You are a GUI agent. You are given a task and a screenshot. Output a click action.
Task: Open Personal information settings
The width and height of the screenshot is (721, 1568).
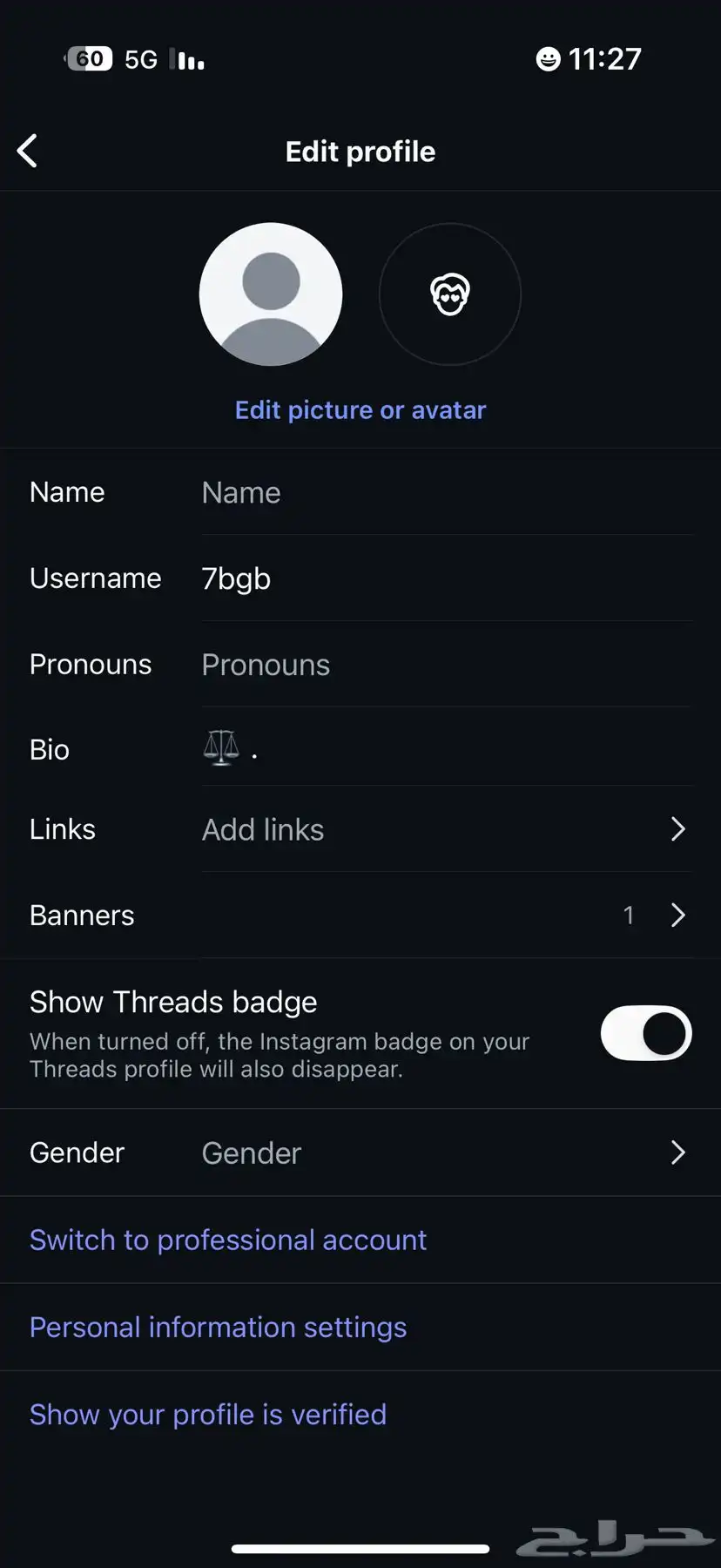(218, 1327)
